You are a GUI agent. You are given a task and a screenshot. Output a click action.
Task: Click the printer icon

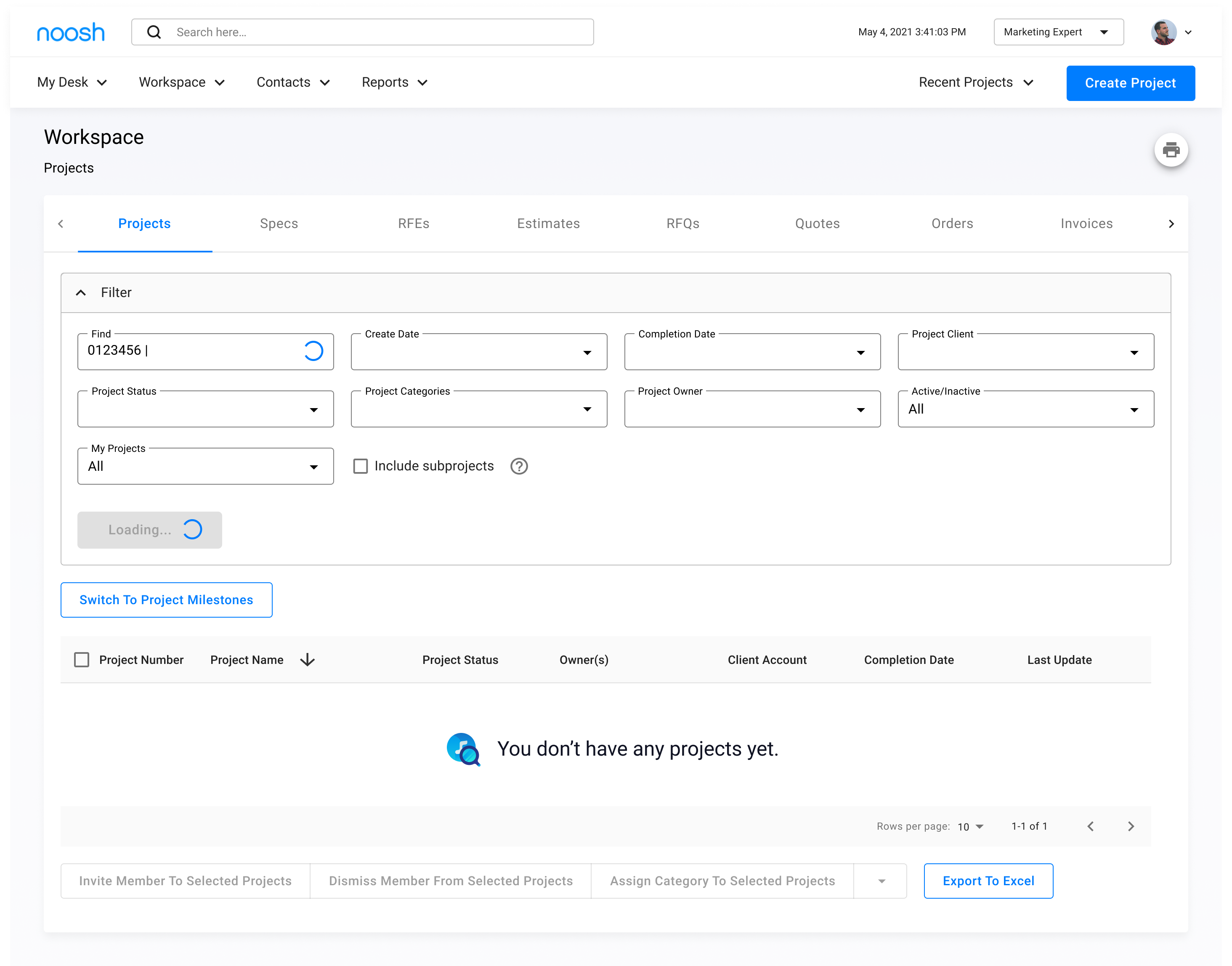pos(1170,150)
